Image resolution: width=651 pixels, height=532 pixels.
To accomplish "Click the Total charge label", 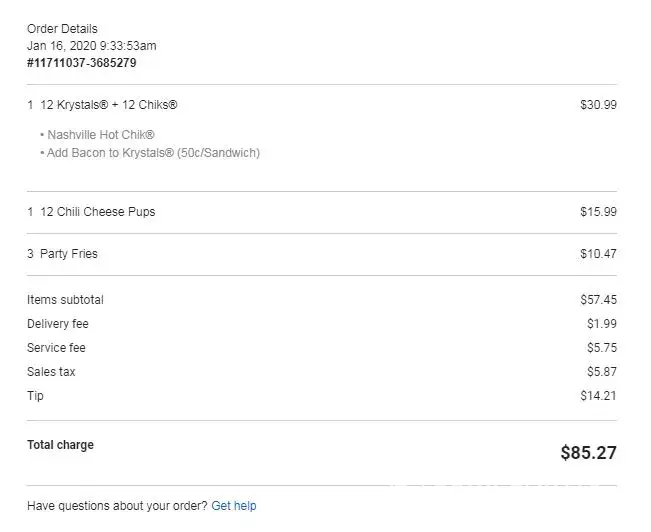I will click(x=60, y=445).
